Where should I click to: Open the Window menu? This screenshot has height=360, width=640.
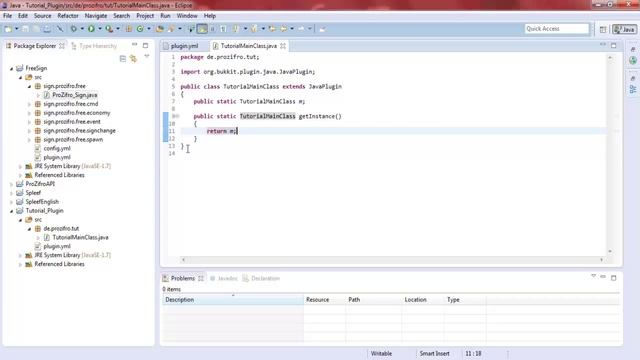coord(187,16)
